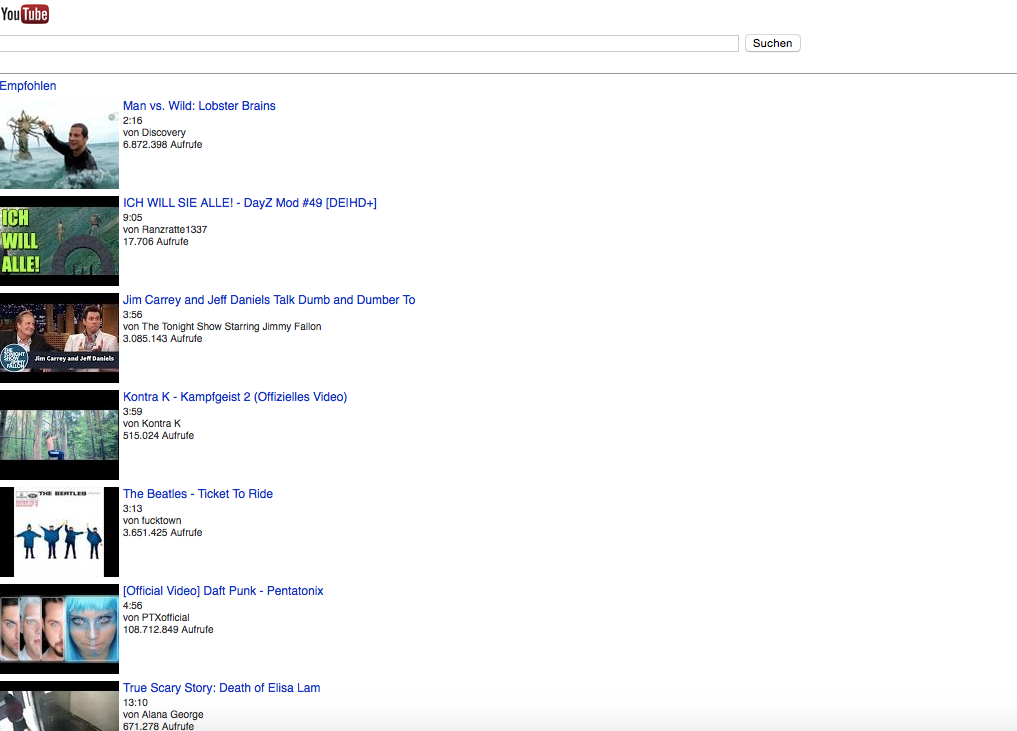
Task: Click the Suchen button
Action: (772, 43)
